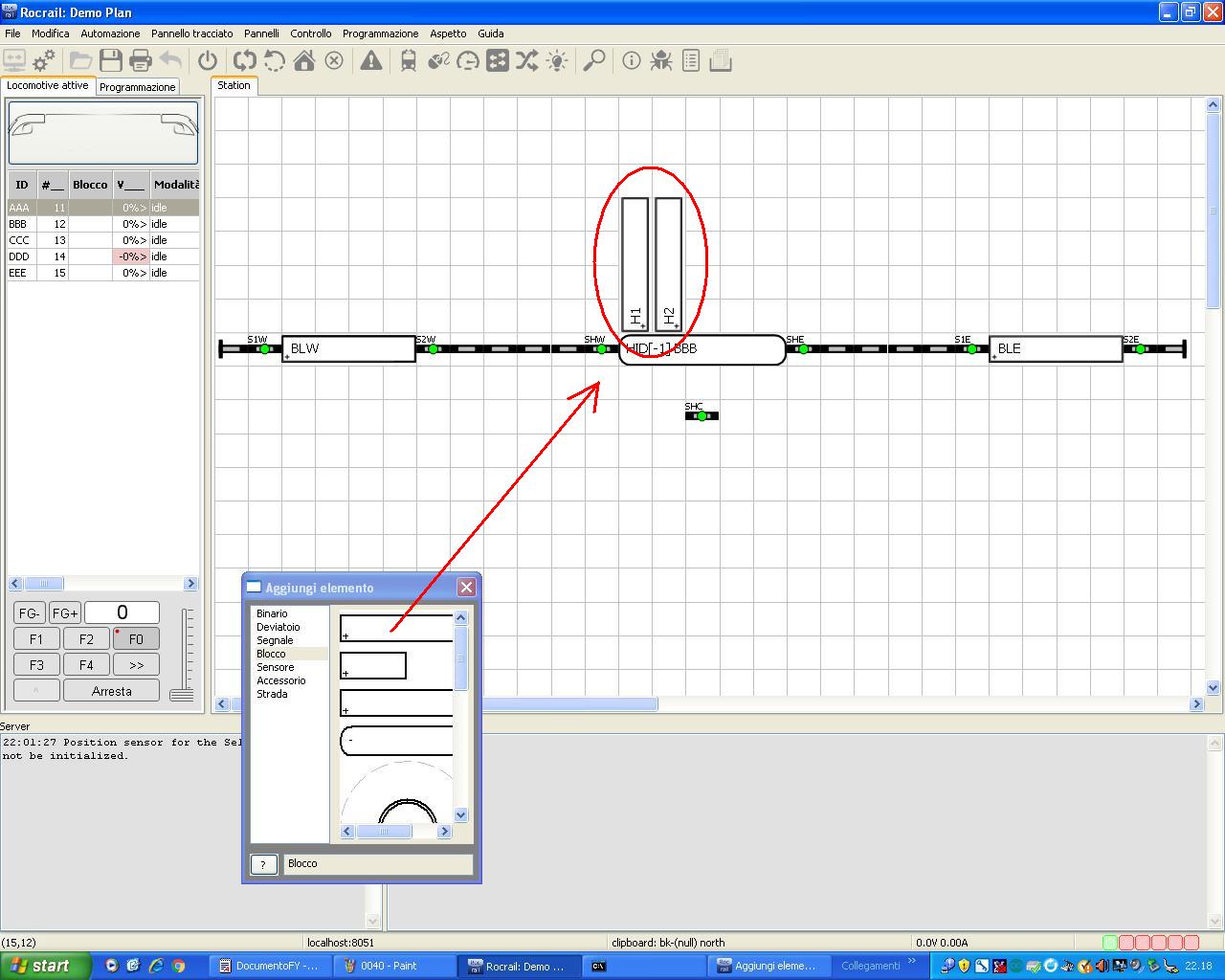Click the dark grid panel toolbar icon
Viewport: 1225px width, 980px height.
[x=498, y=61]
